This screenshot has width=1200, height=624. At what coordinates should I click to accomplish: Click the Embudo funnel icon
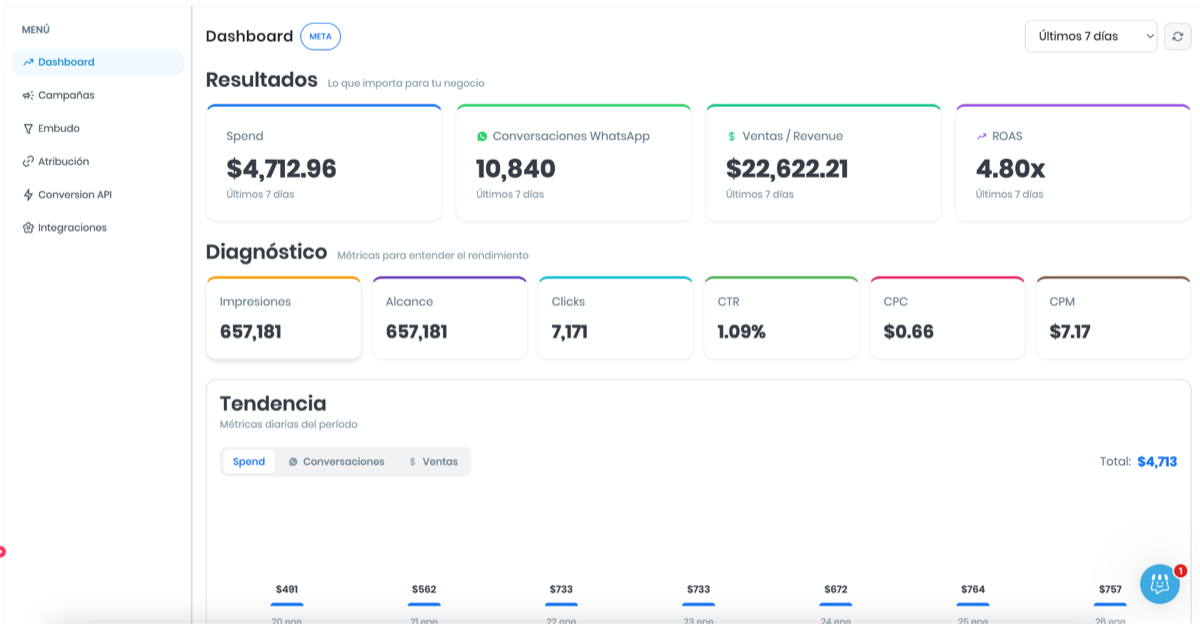28,128
